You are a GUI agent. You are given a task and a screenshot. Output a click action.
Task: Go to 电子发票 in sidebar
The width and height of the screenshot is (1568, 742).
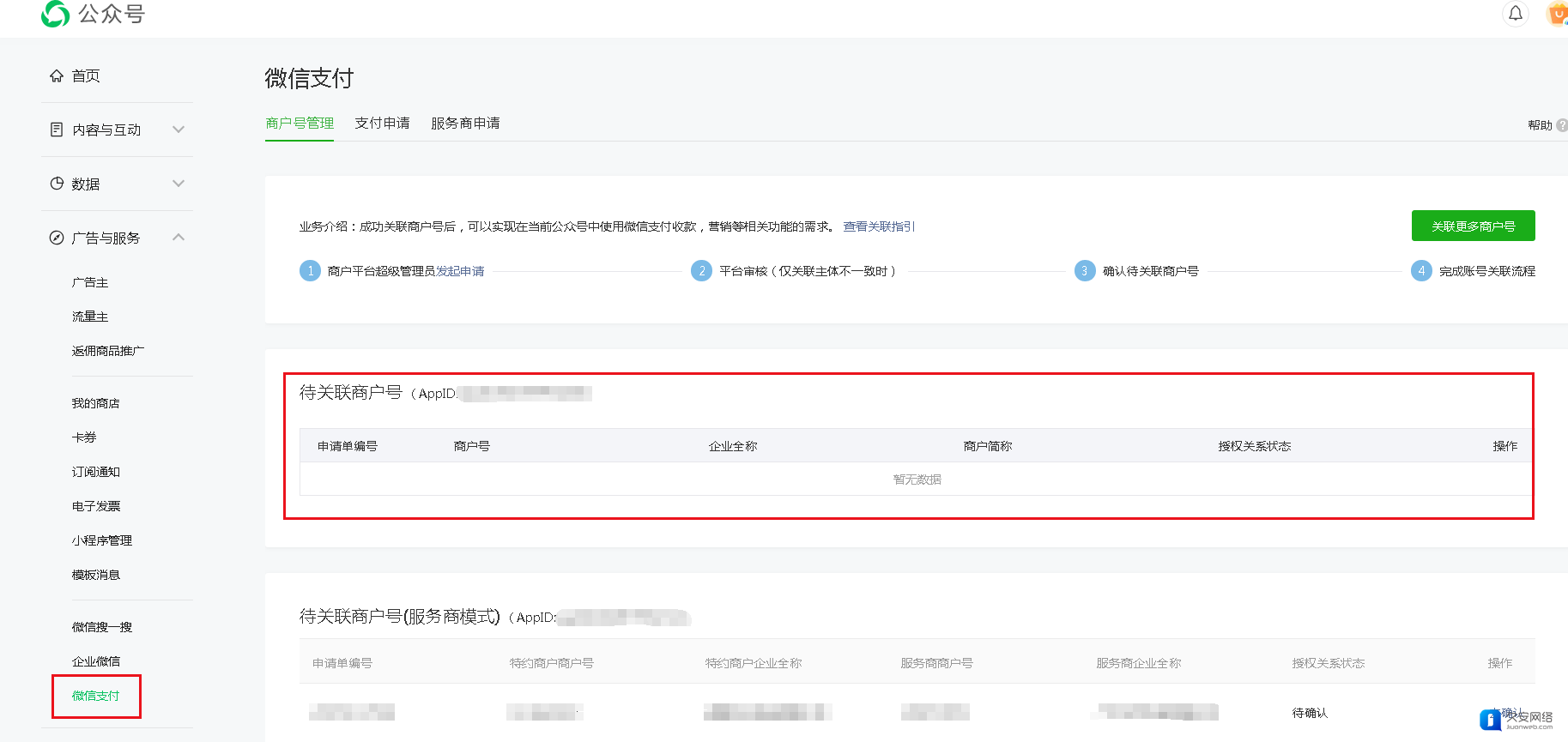(x=96, y=506)
